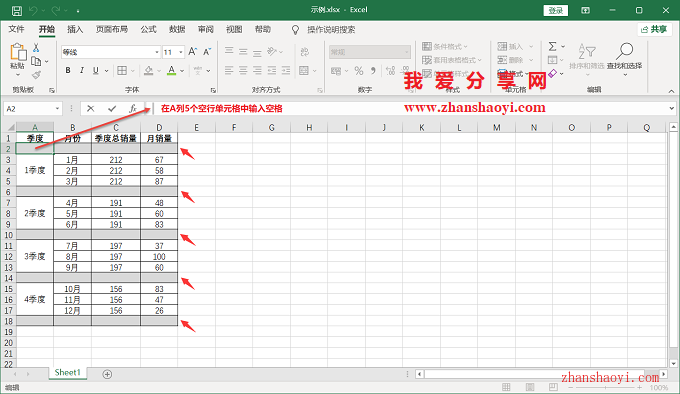Undo the last action
680x394 pixels.
click(33, 10)
